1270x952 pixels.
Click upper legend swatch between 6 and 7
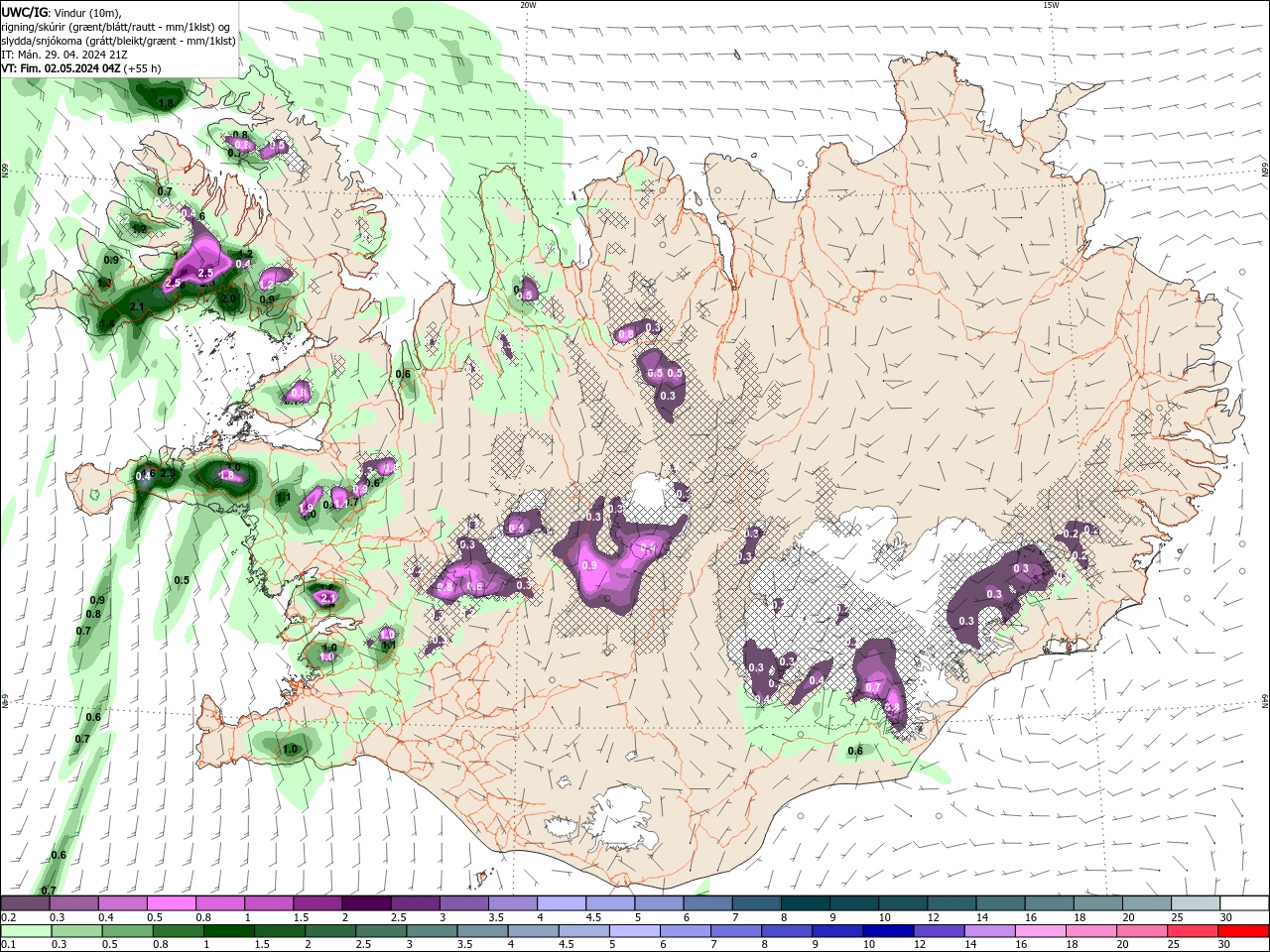[x=705, y=903]
